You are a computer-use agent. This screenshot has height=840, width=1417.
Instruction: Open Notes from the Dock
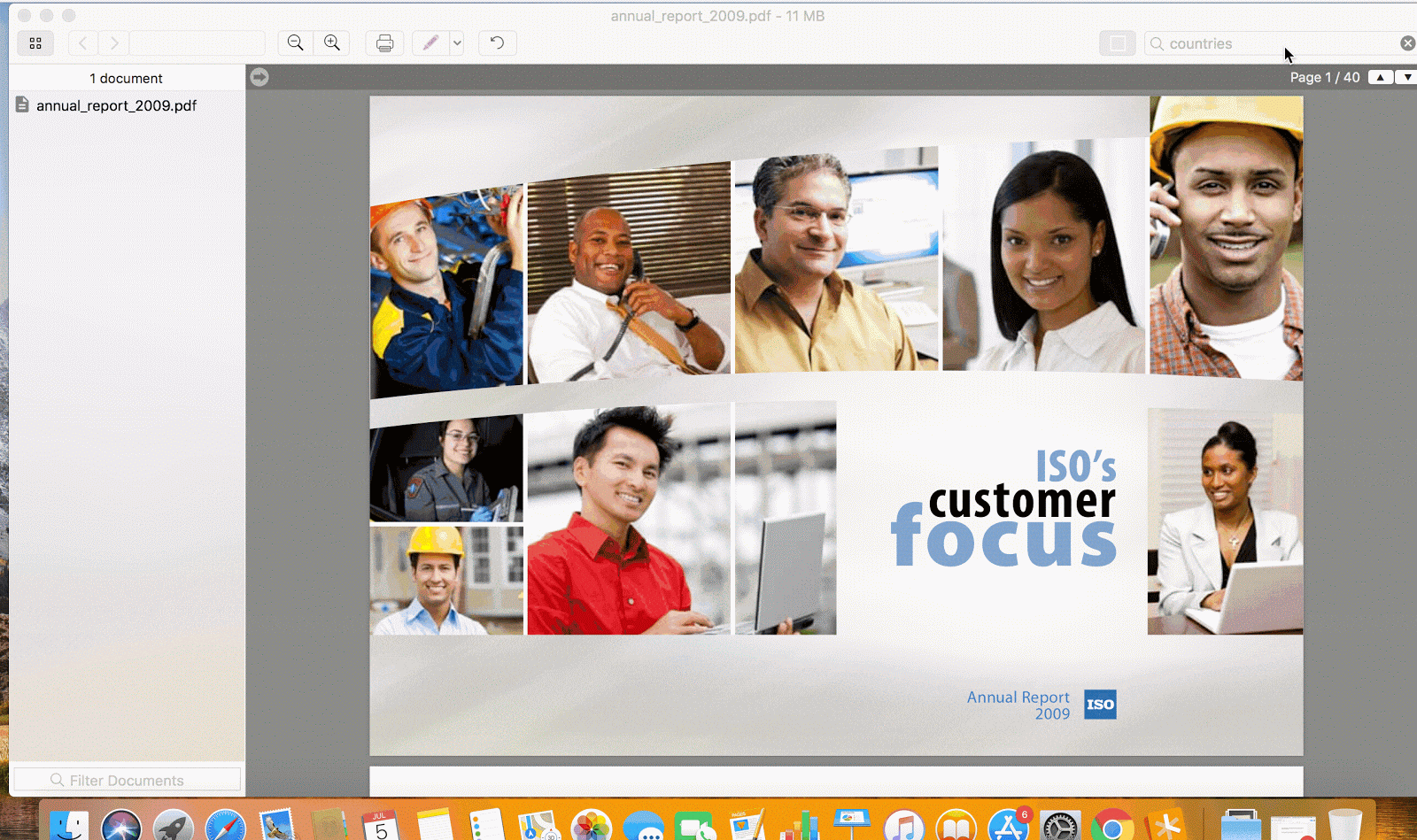coord(434,826)
